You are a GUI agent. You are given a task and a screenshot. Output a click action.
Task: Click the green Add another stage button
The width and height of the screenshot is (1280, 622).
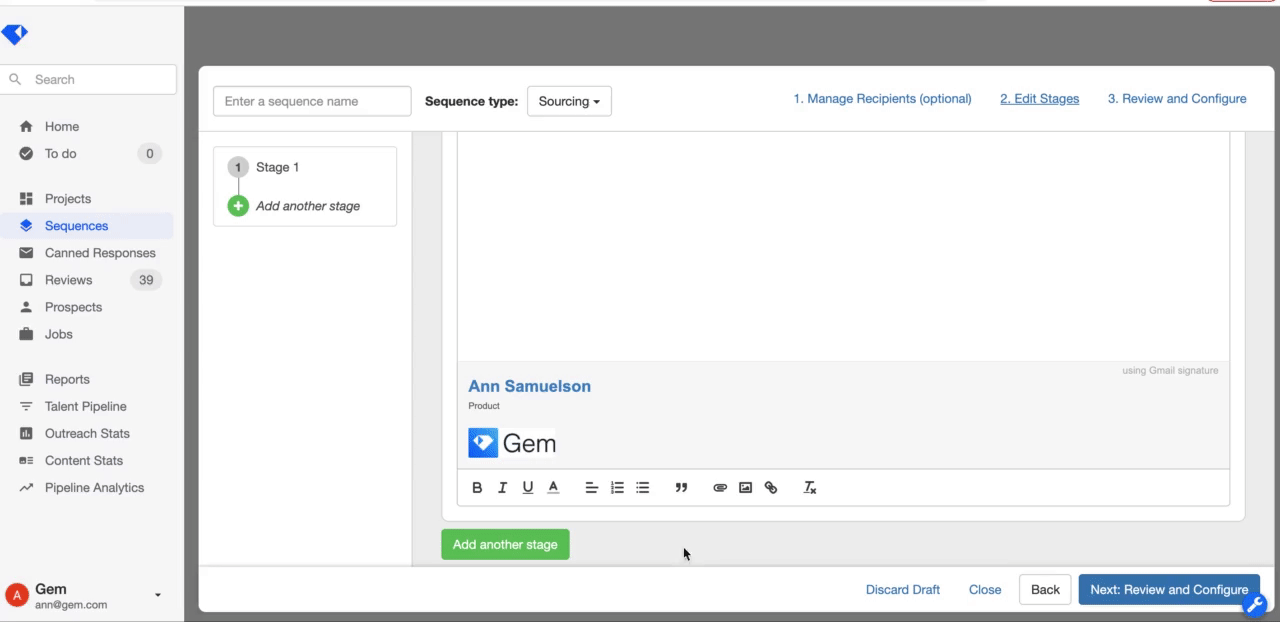pos(505,545)
